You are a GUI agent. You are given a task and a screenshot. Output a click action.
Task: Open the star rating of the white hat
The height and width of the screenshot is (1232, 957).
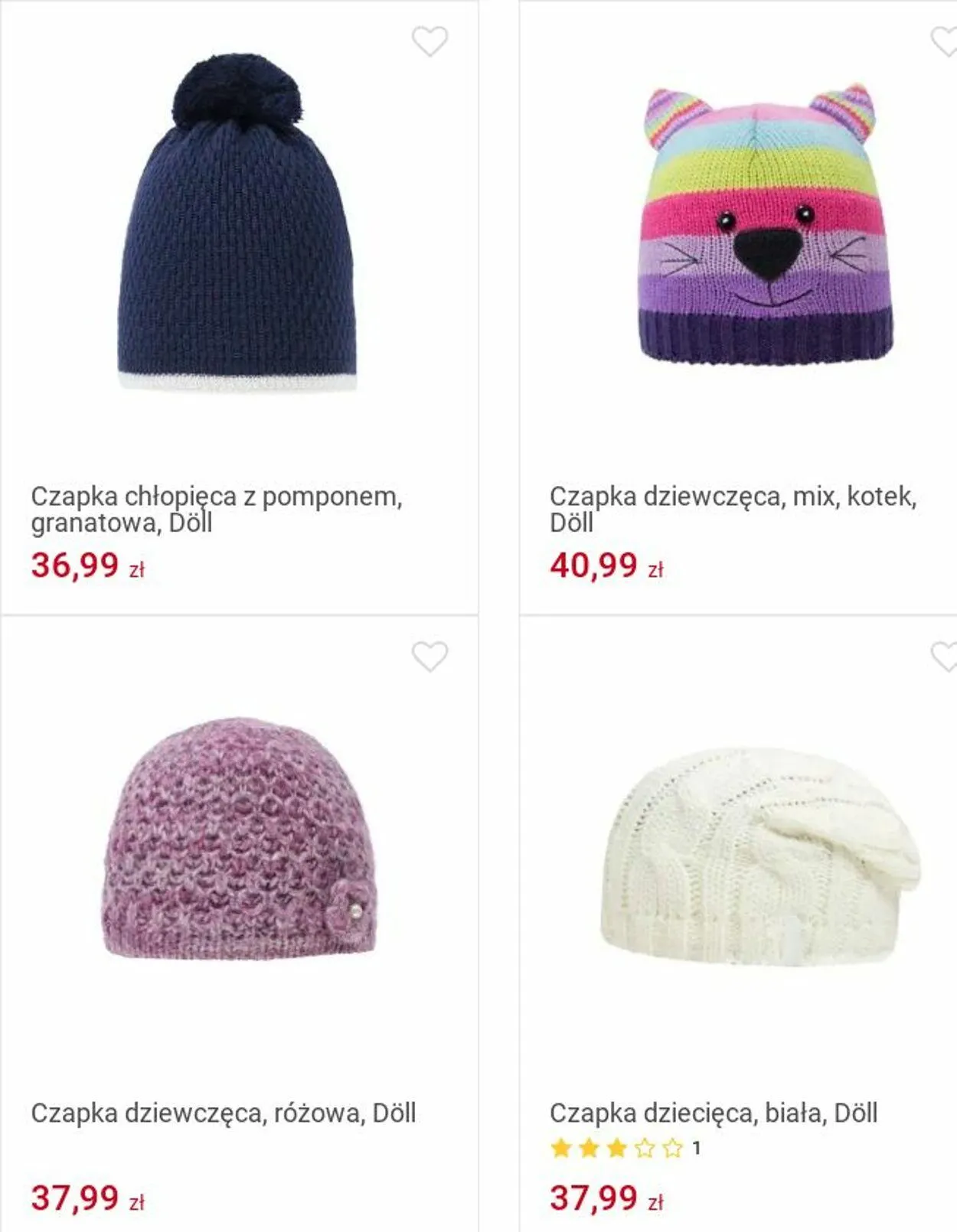[x=616, y=1148]
